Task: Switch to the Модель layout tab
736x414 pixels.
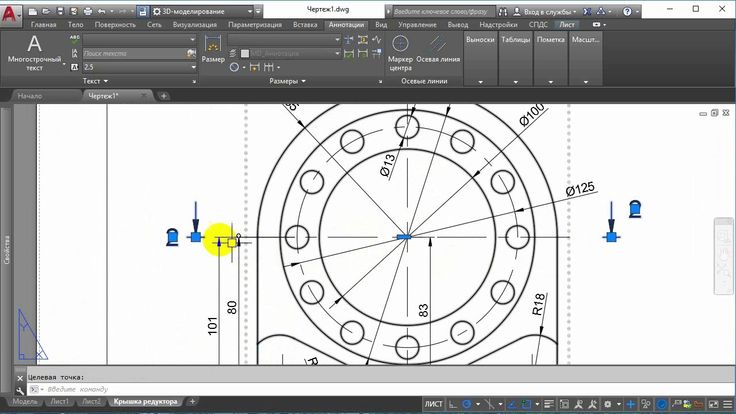Action: [24, 401]
